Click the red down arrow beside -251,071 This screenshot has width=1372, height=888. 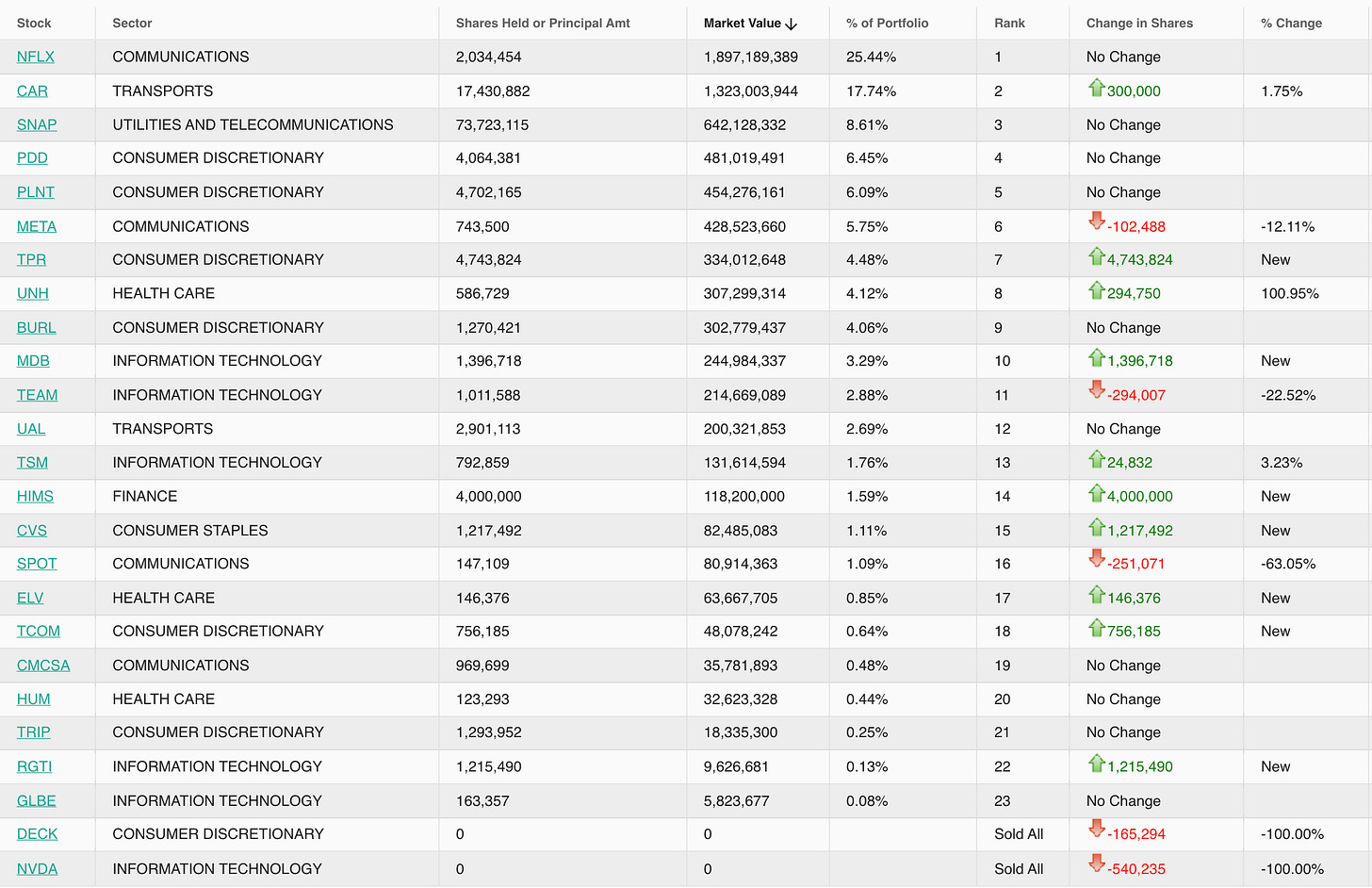[1096, 558]
